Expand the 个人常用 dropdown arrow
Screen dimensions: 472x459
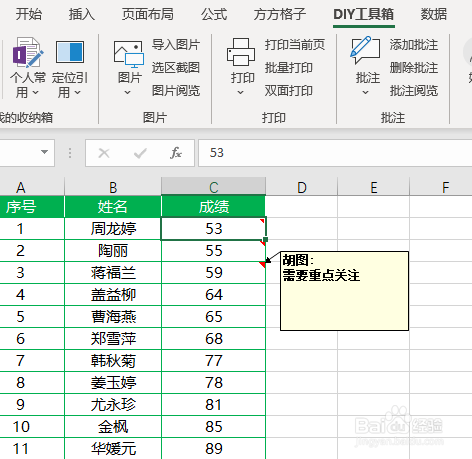click(x=36, y=92)
